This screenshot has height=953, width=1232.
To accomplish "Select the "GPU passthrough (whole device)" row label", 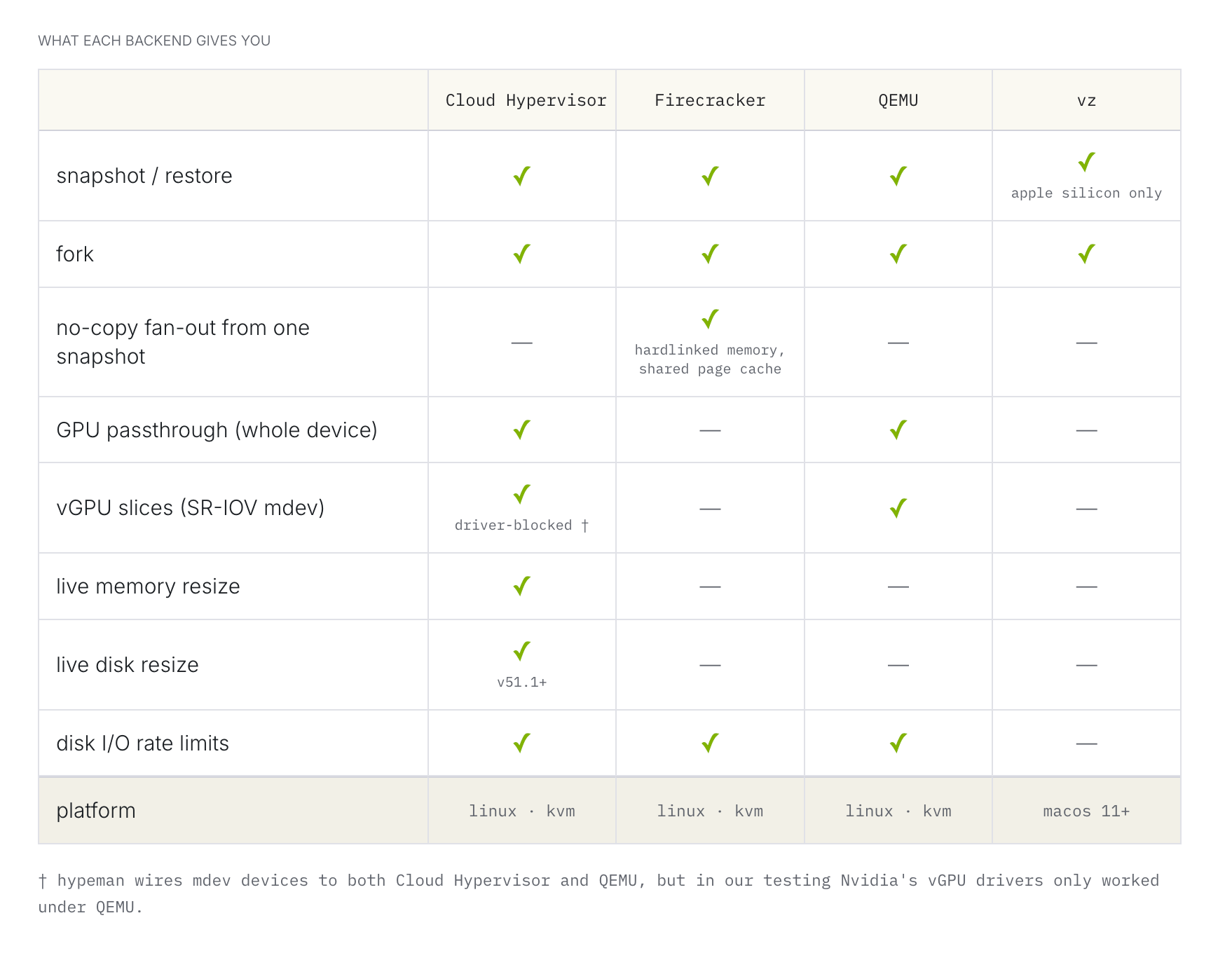I will click(217, 430).
